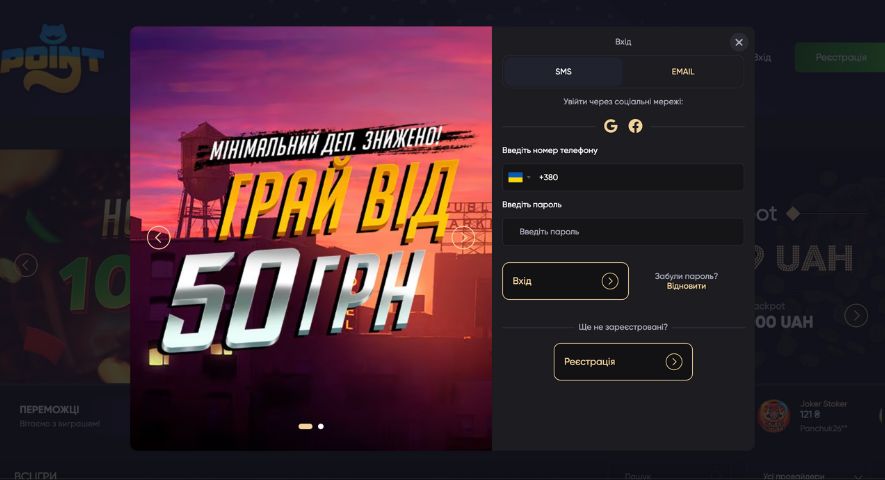Focus the password input field
885x480 pixels.
(x=623, y=232)
